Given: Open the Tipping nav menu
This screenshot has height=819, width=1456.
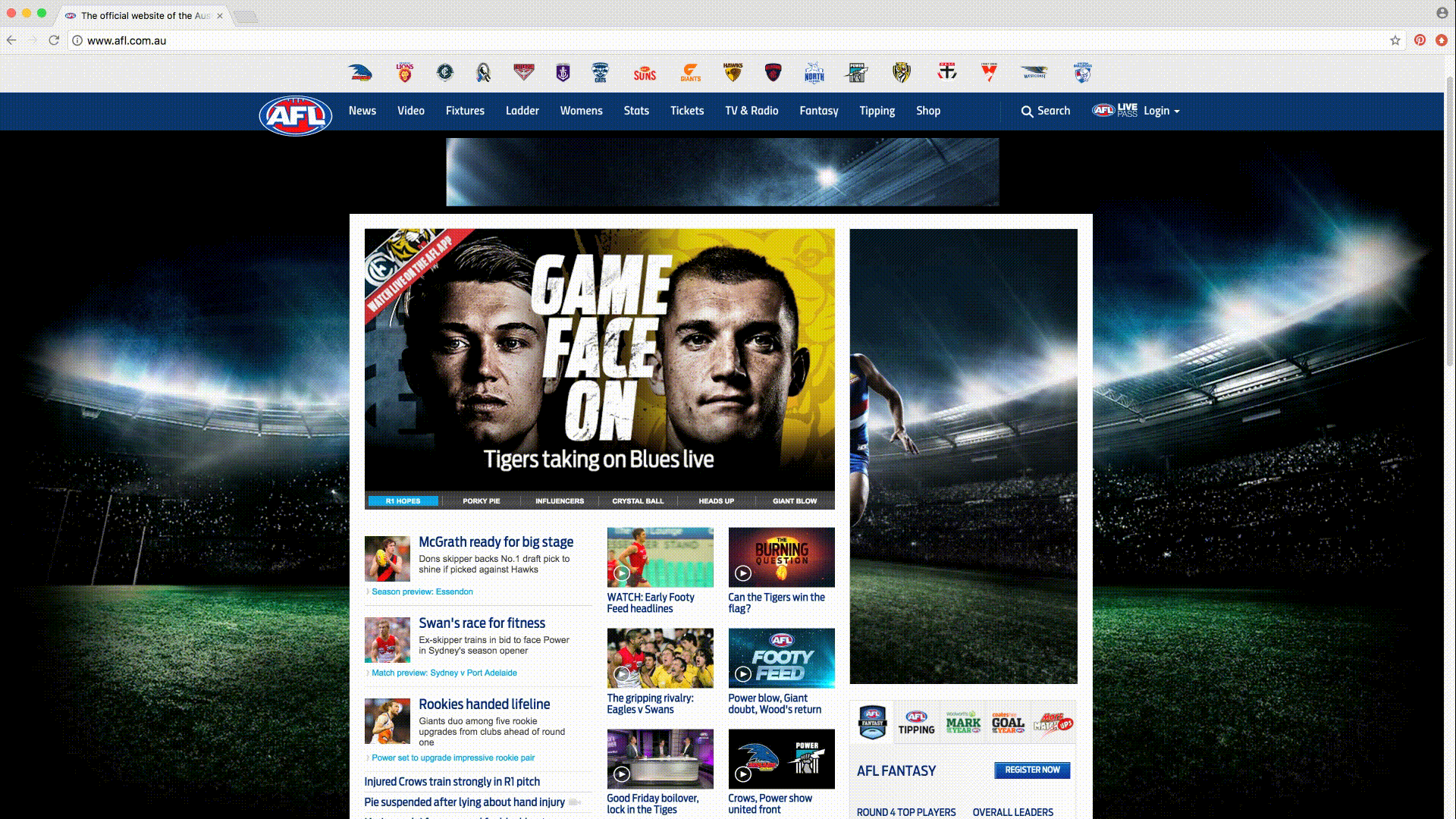Looking at the screenshot, I should point(877,111).
